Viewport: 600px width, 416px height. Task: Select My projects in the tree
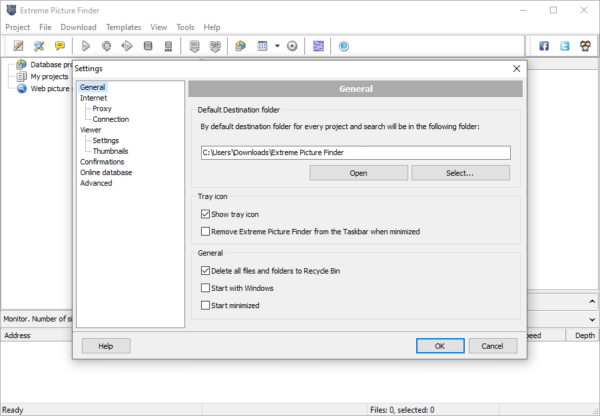pos(49,77)
